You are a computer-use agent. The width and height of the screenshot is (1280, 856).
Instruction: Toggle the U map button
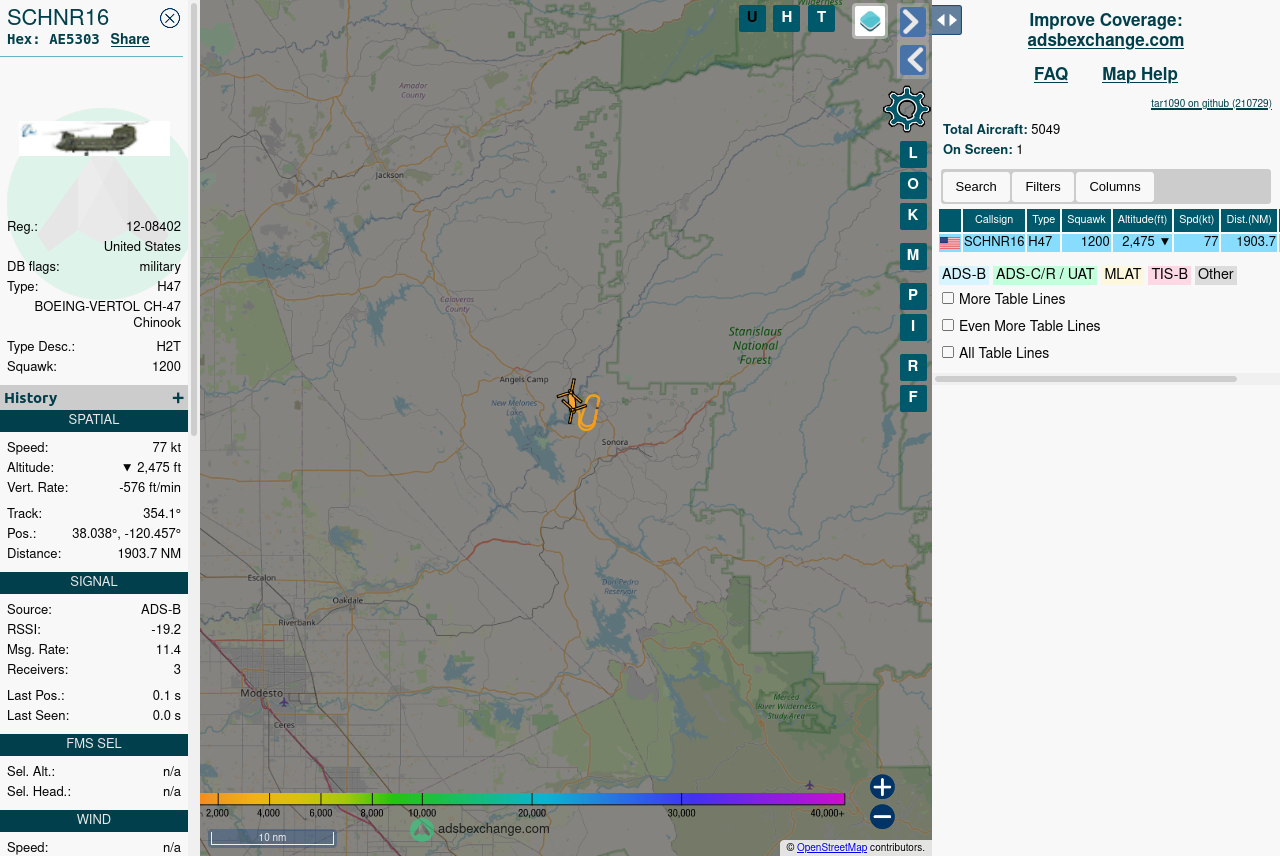click(x=752, y=18)
